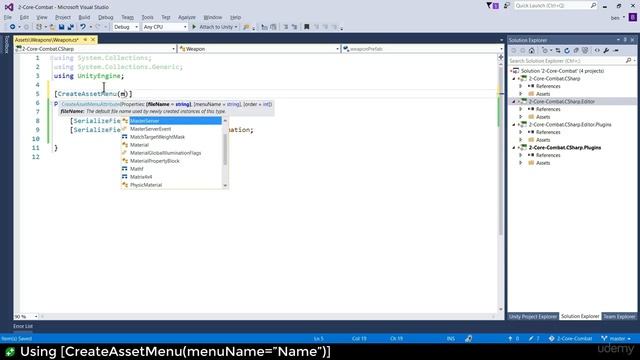The image size is (640, 360).
Task: Select MasterServerEvent in autocomplete list
Action: (x=151, y=129)
